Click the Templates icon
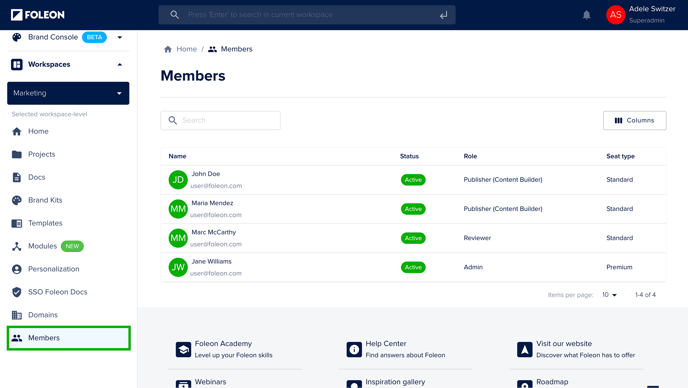Screen dimensions: 688x388 (17, 223)
